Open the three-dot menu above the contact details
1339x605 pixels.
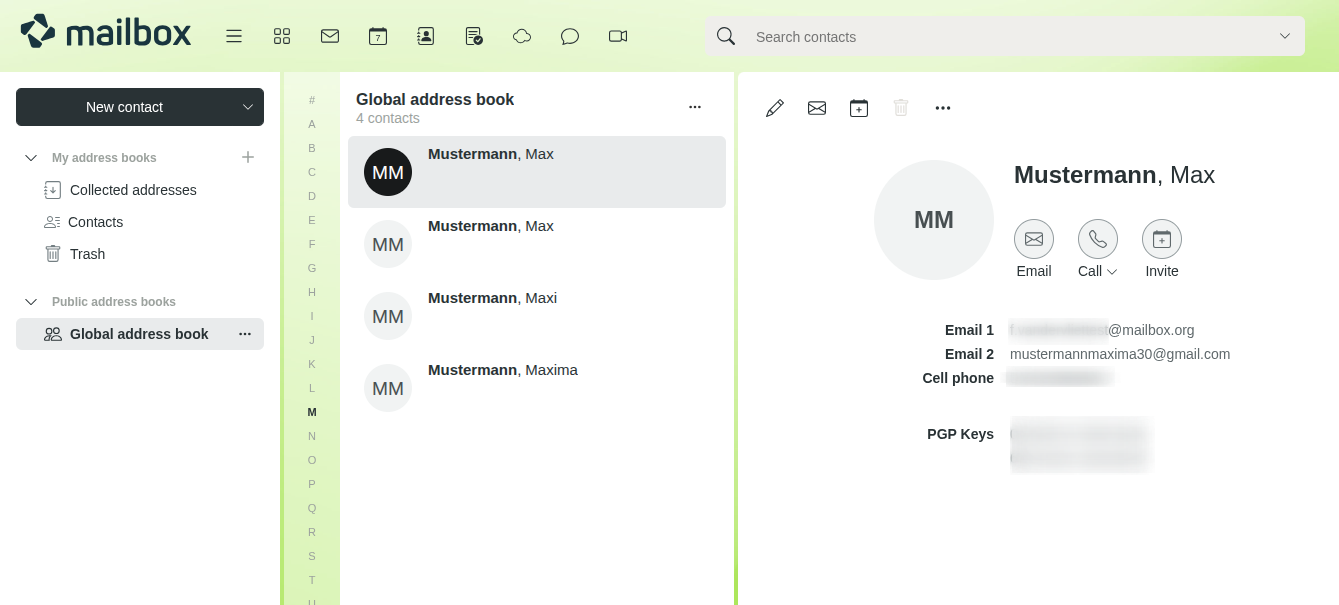pos(943,107)
